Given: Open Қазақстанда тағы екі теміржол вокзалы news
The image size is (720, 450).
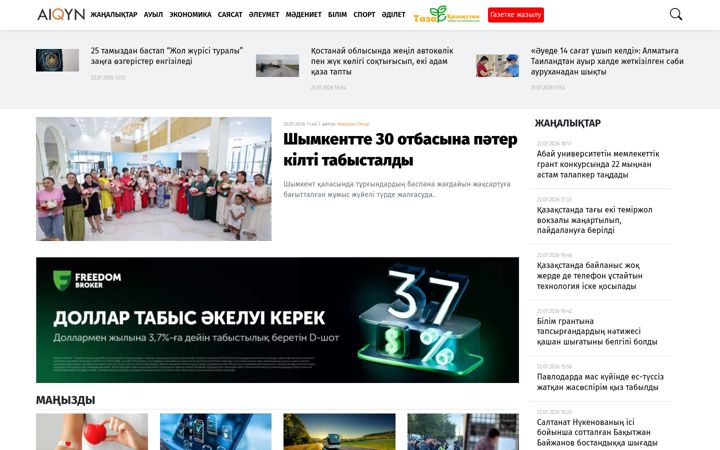Looking at the screenshot, I should [595, 220].
